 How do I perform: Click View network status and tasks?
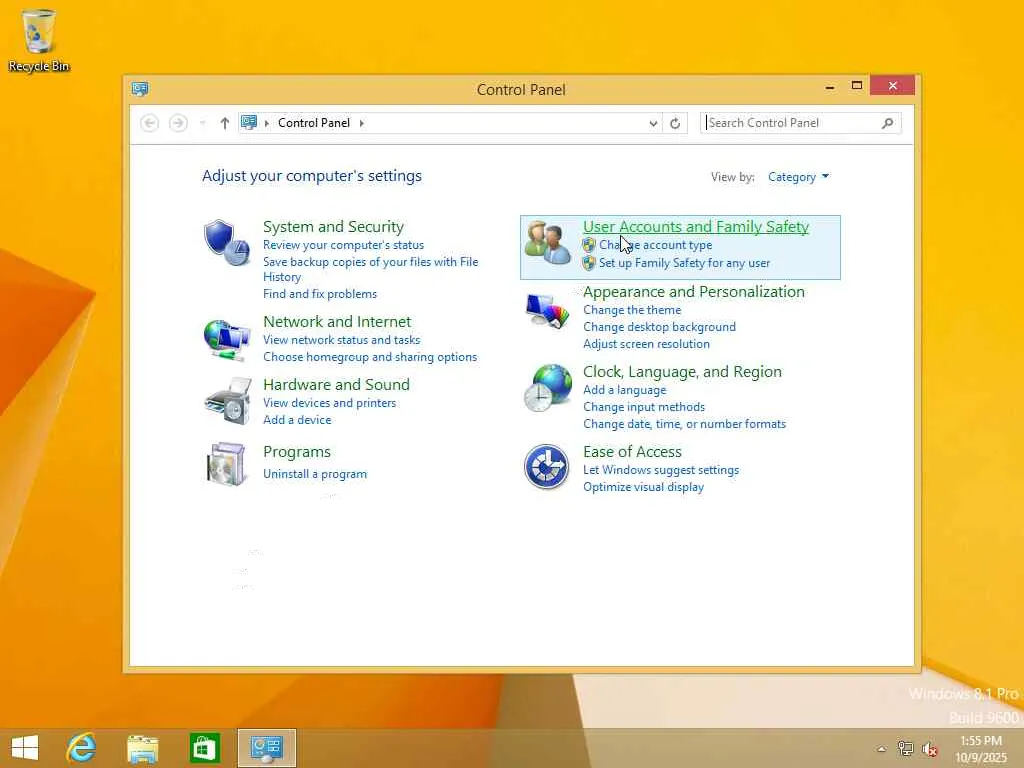pos(342,340)
